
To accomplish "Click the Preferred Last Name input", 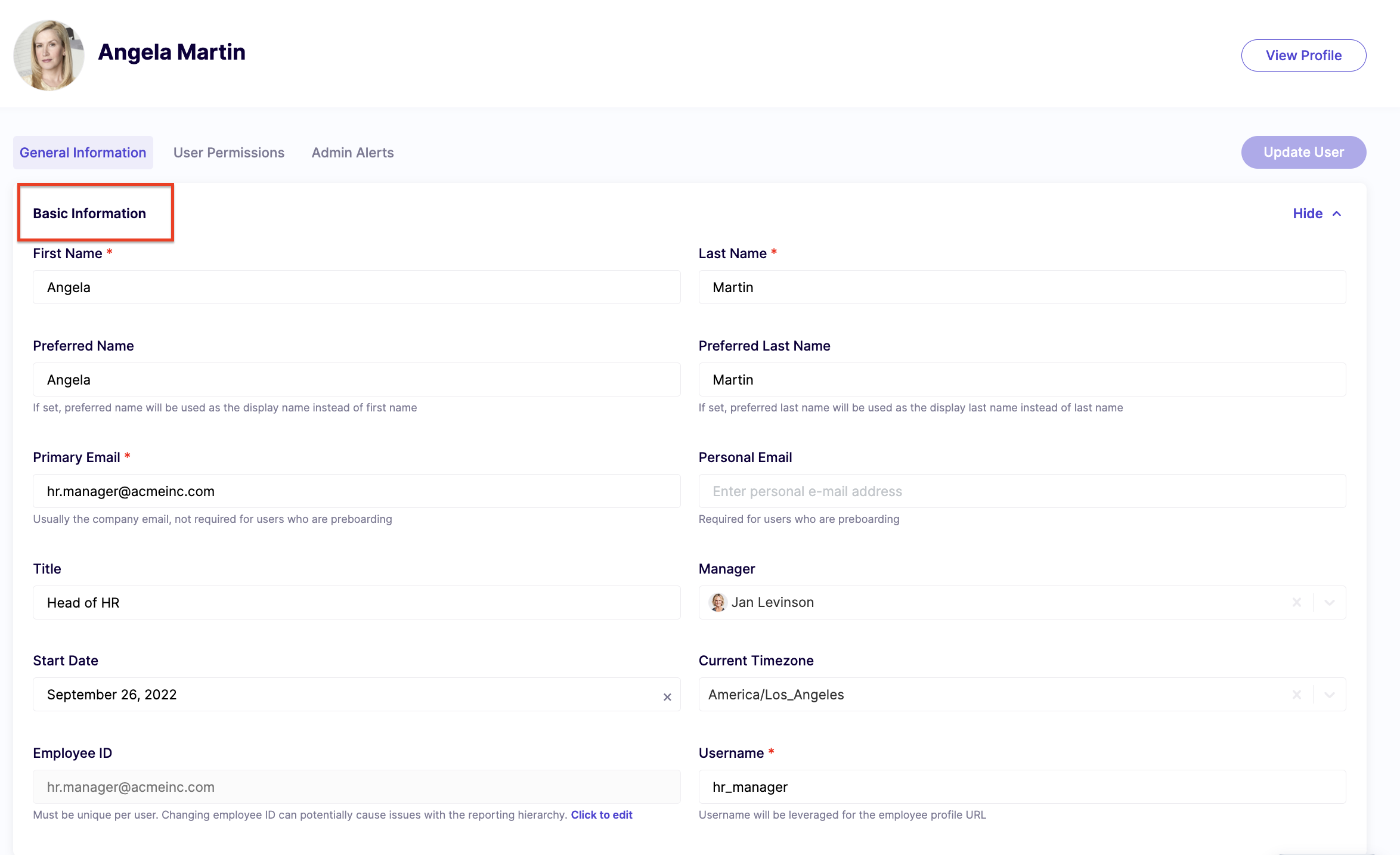I will tap(1022, 380).
